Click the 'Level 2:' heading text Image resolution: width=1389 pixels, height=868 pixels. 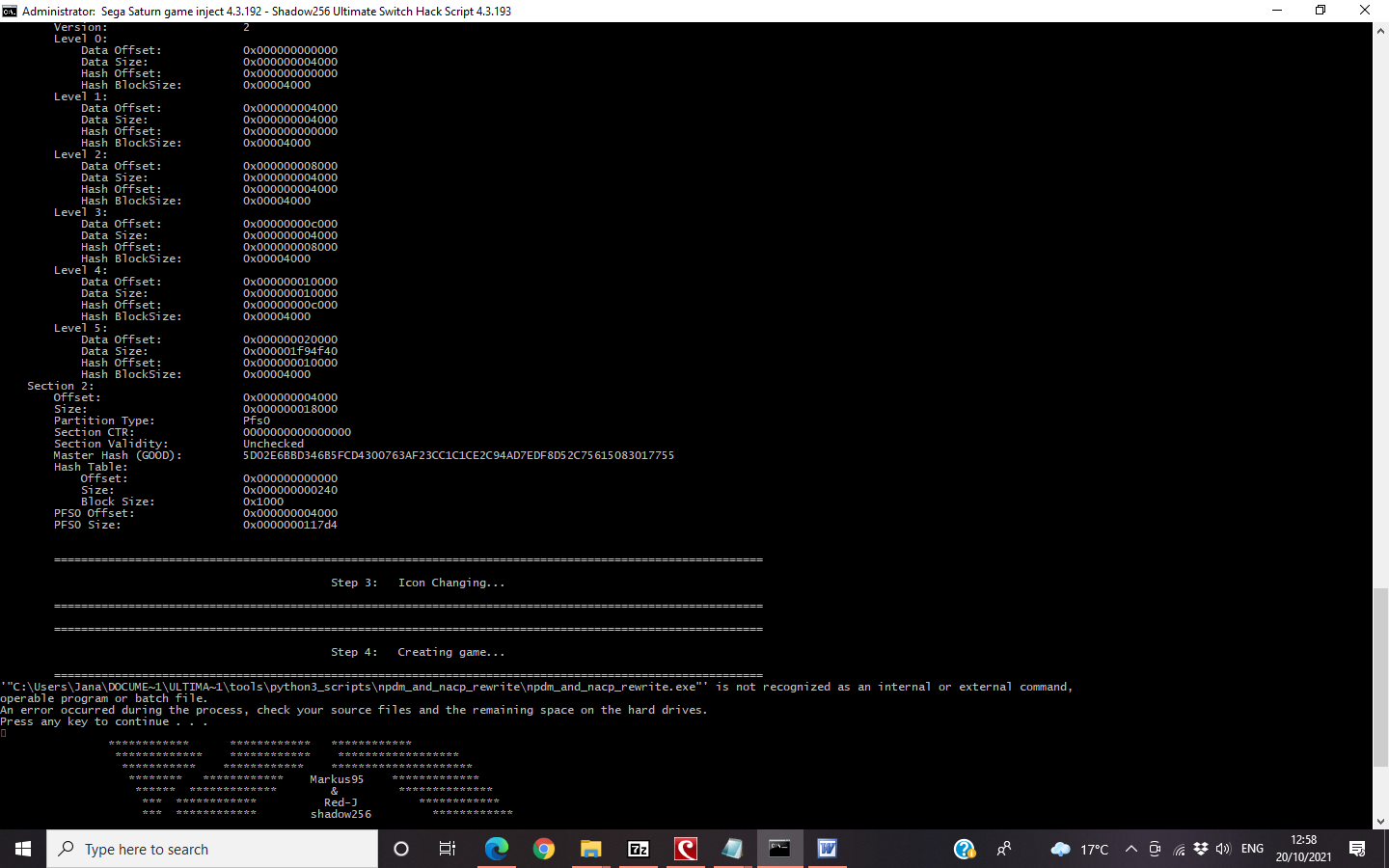pyautogui.click(x=81, y=154)
